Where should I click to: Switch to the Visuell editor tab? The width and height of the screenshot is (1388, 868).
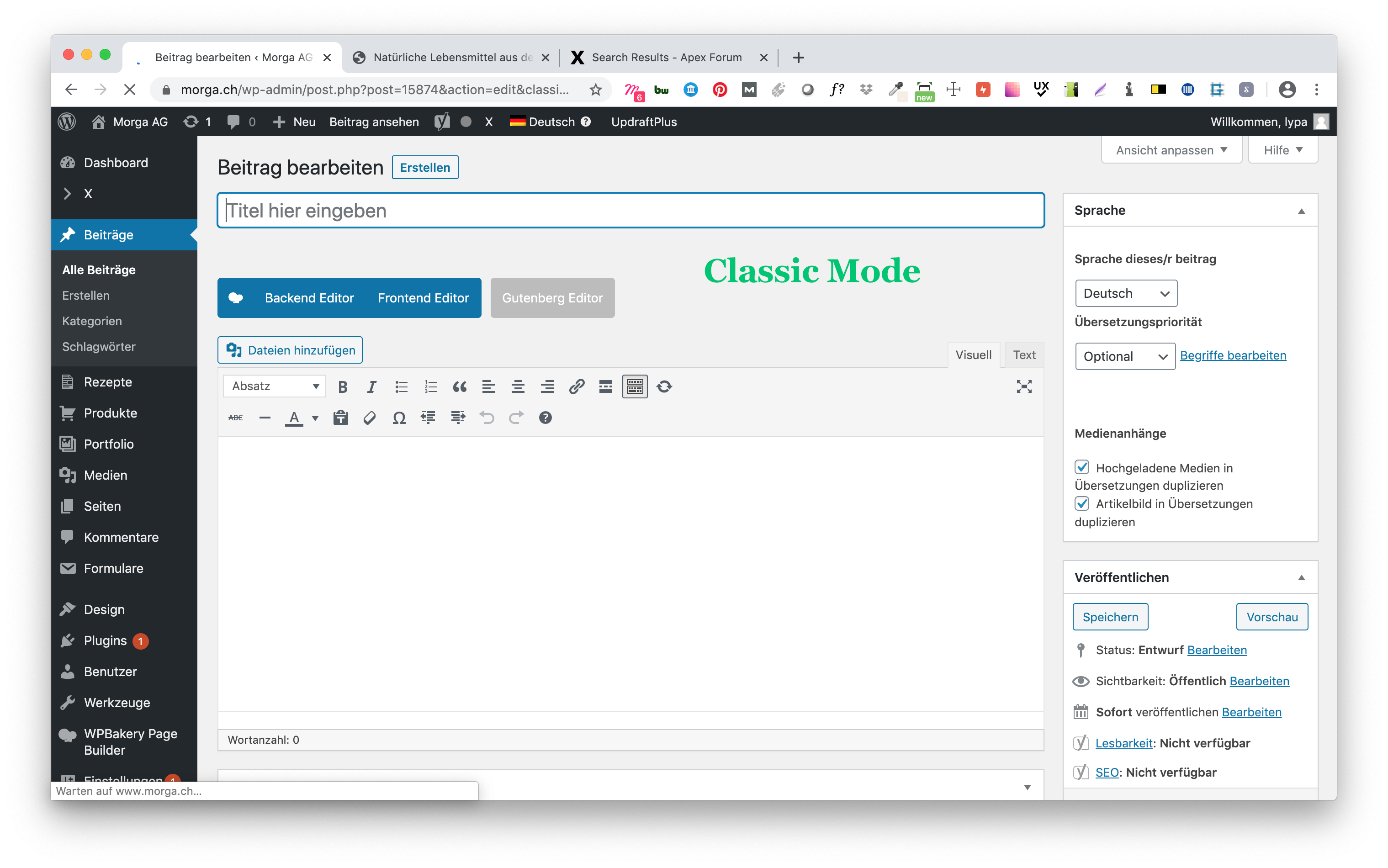(x=973, y=355)
